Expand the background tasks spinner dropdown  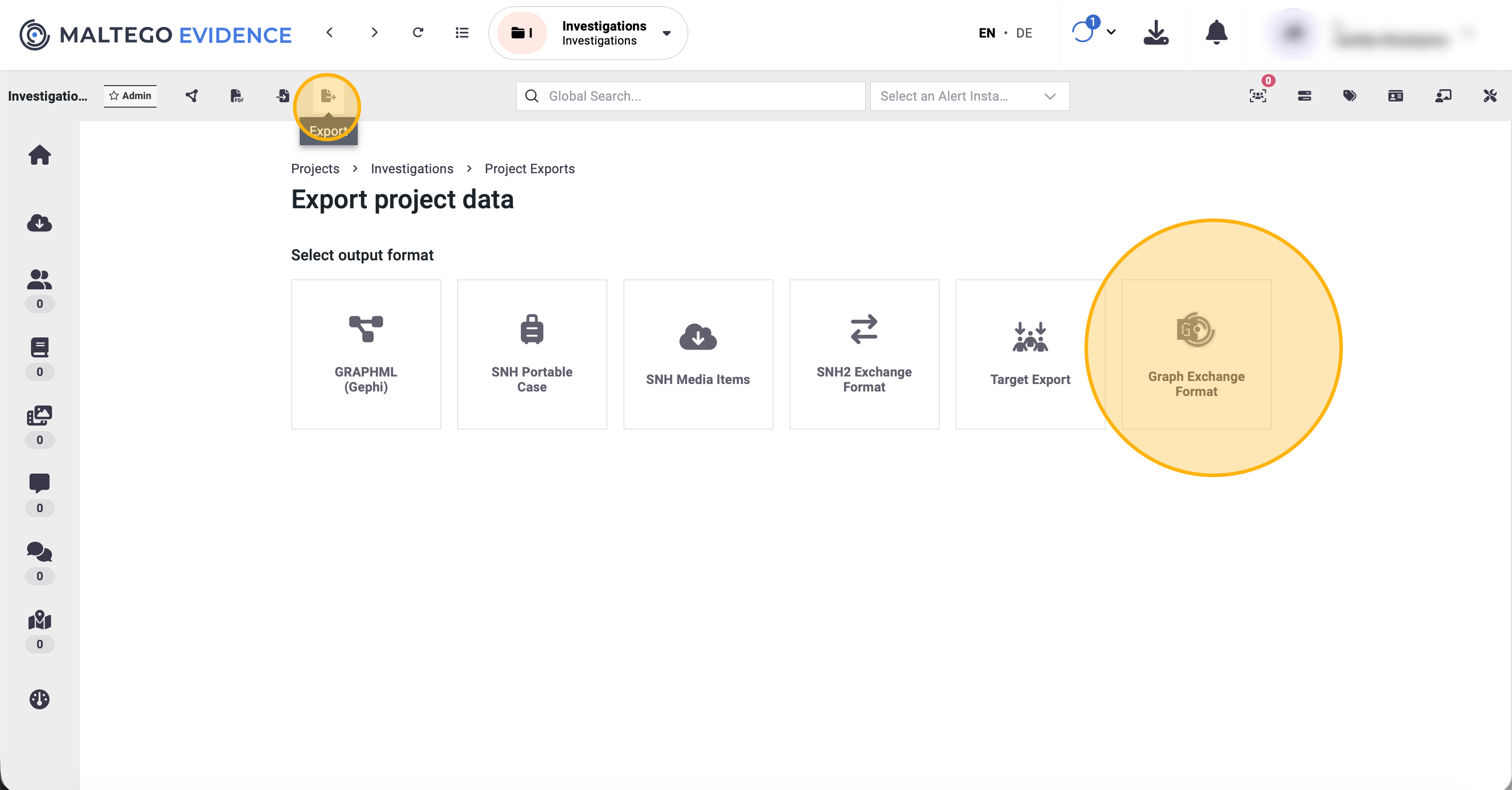[1111, 33]
